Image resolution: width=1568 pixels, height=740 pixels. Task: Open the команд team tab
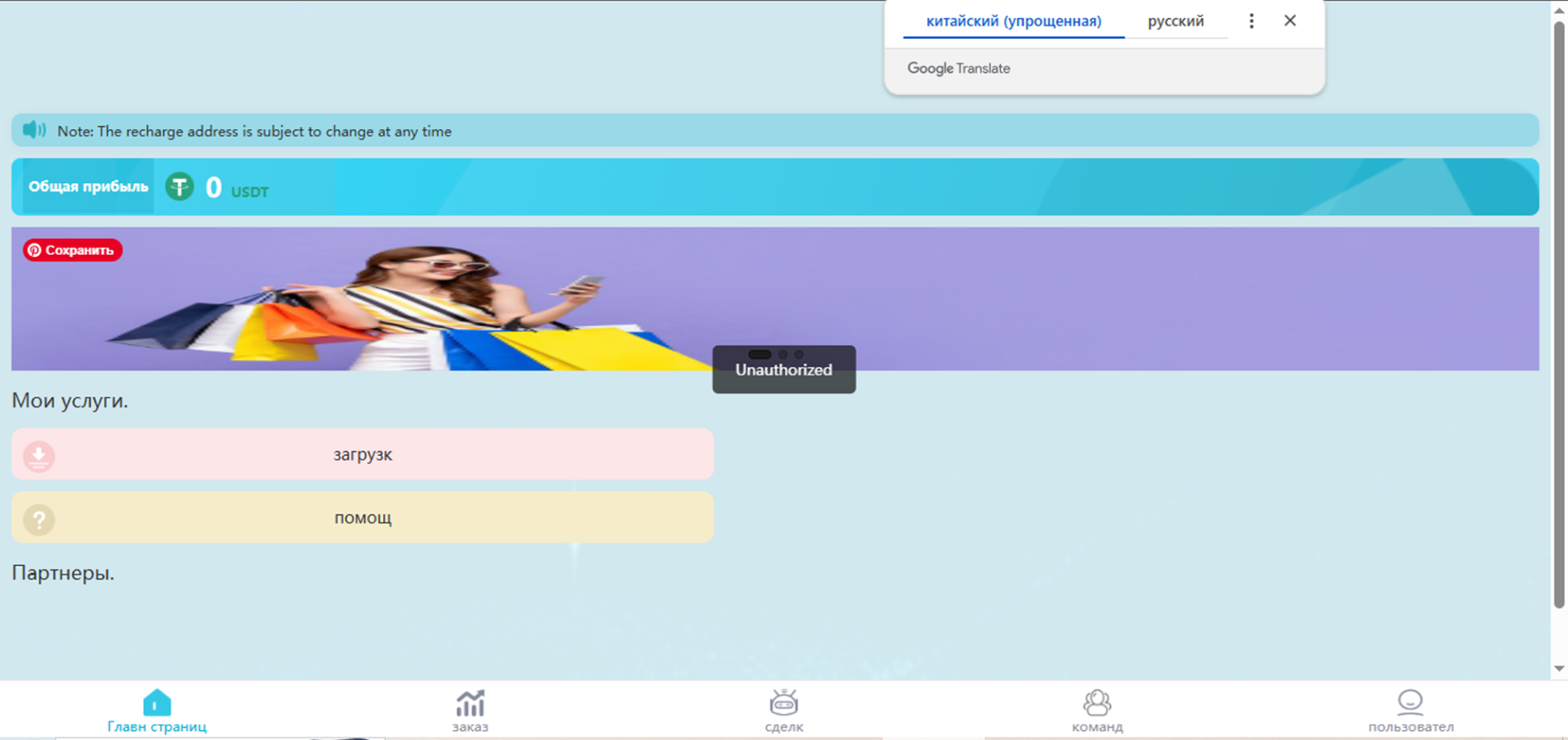pos(1097,711)
